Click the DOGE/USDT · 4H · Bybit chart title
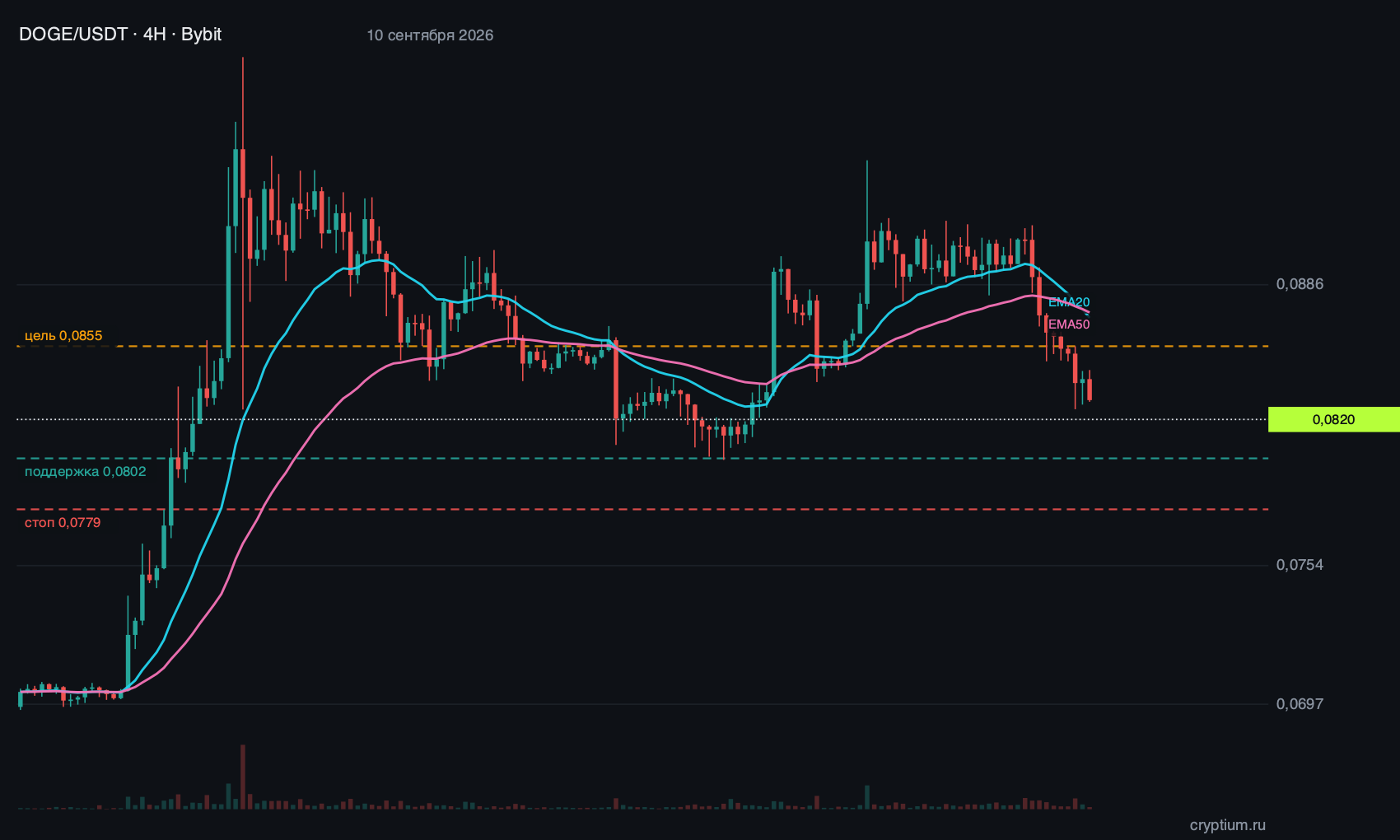Viewport: 1400px width, 840px height. point(120,35)
